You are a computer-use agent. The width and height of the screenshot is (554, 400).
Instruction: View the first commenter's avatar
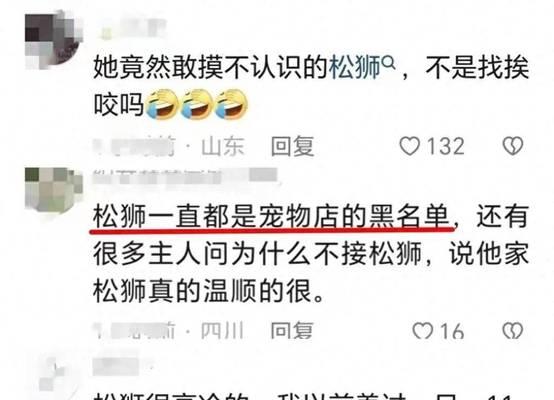[x=54, y=39]
